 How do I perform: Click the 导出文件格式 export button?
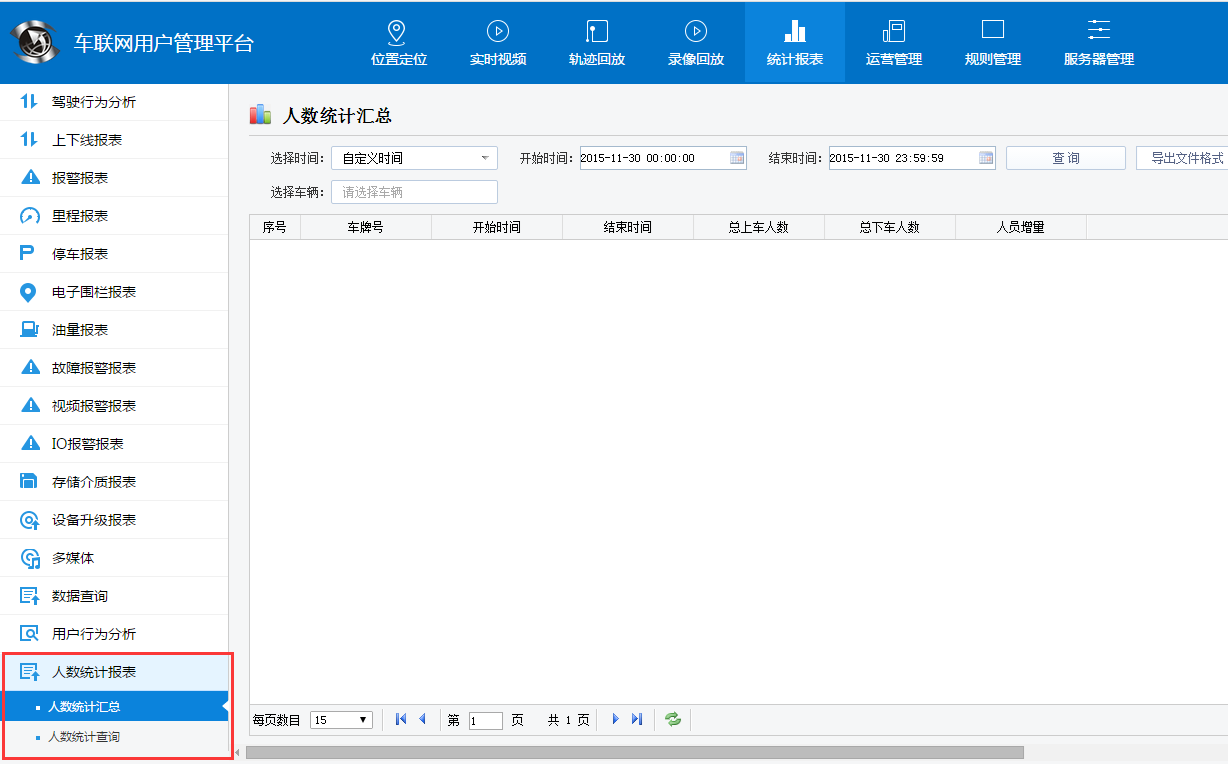pyautogui.click(x=1185, y=158)
